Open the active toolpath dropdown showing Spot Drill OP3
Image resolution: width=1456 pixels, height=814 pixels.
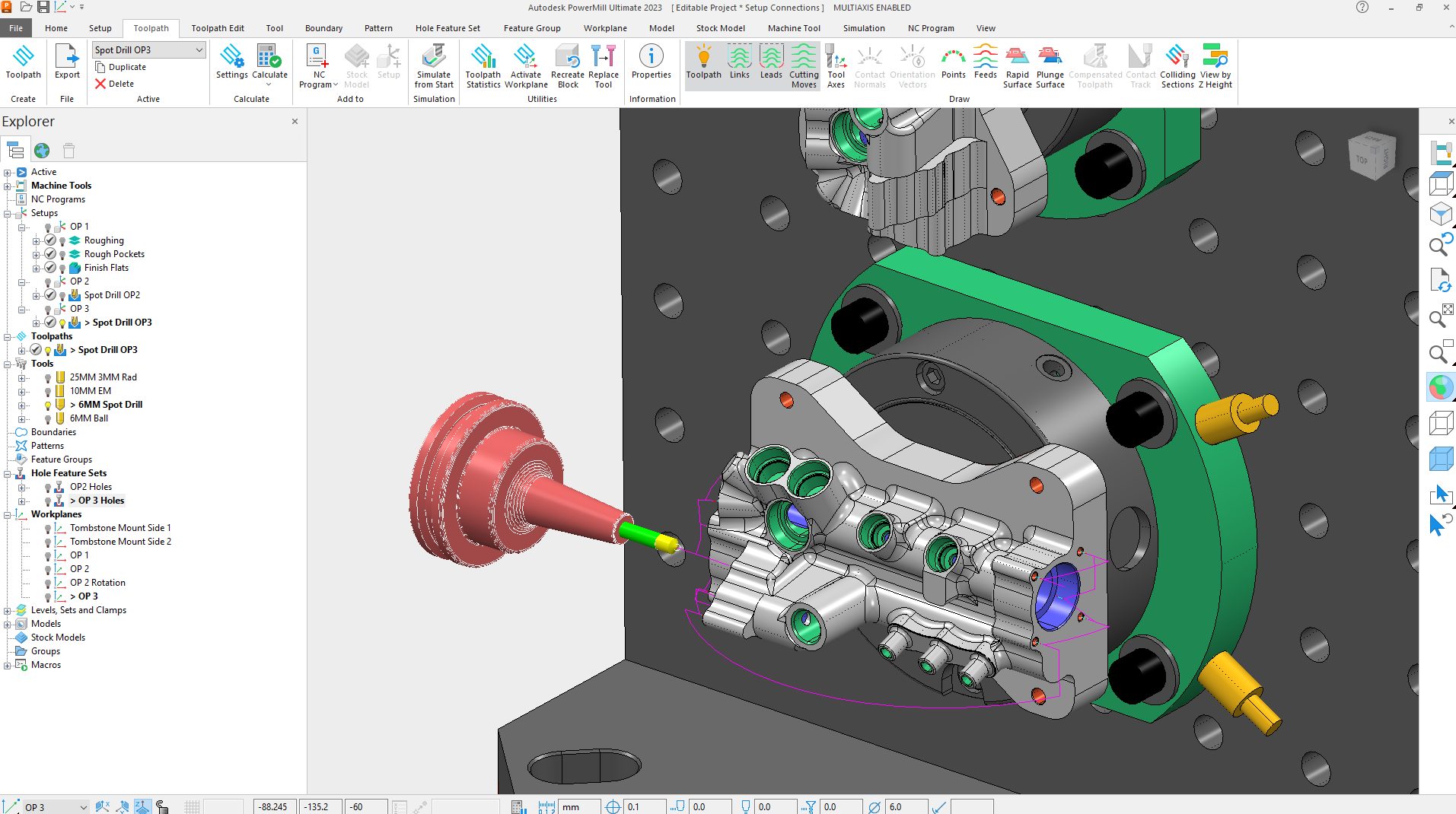pos(200,49)
